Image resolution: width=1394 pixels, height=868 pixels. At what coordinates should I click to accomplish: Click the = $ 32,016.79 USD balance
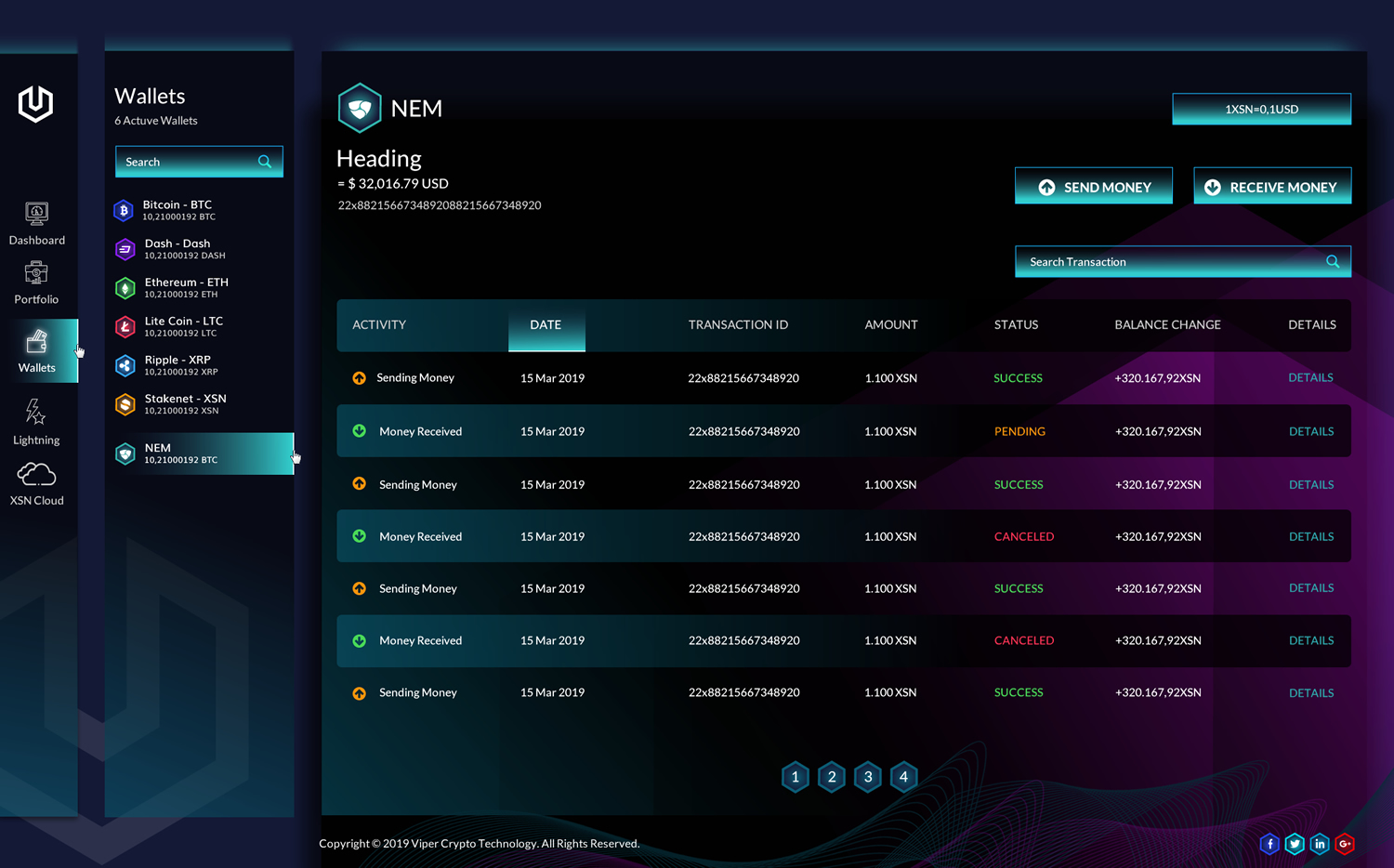tap(393, 184)
